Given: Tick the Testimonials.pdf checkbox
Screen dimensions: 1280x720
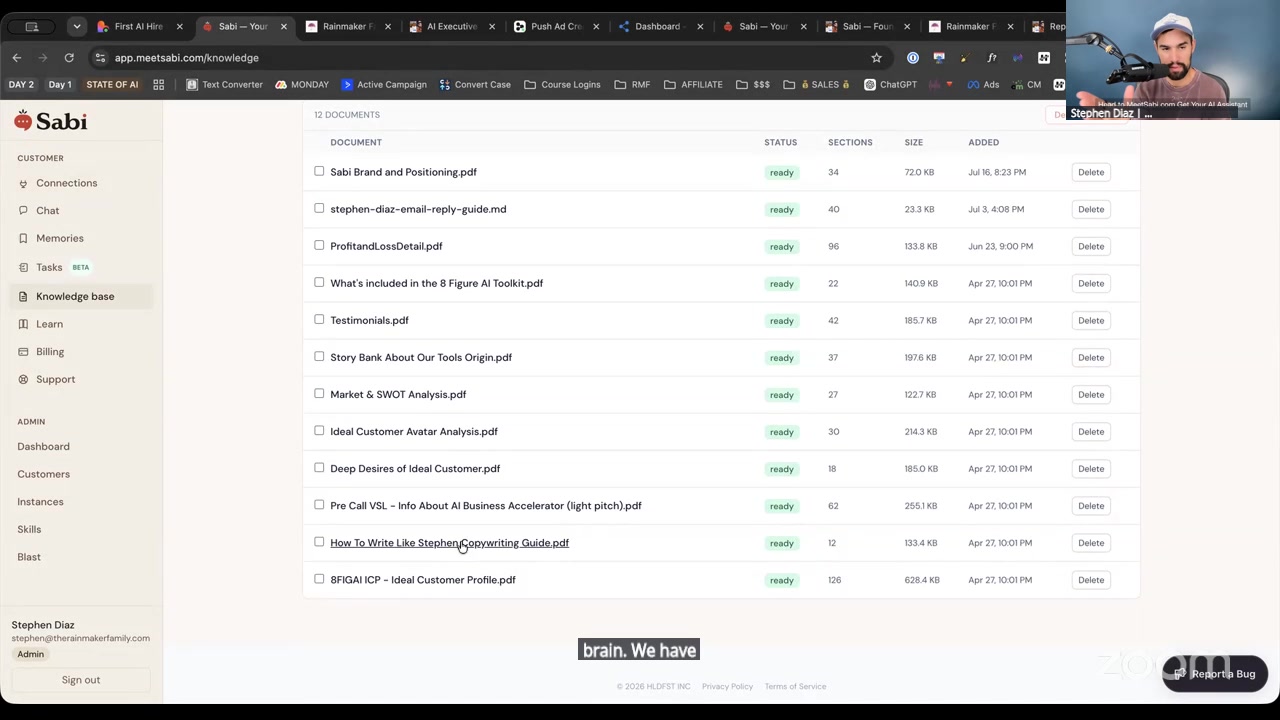Looking at the screenshot, I should [x=319, y=320].
